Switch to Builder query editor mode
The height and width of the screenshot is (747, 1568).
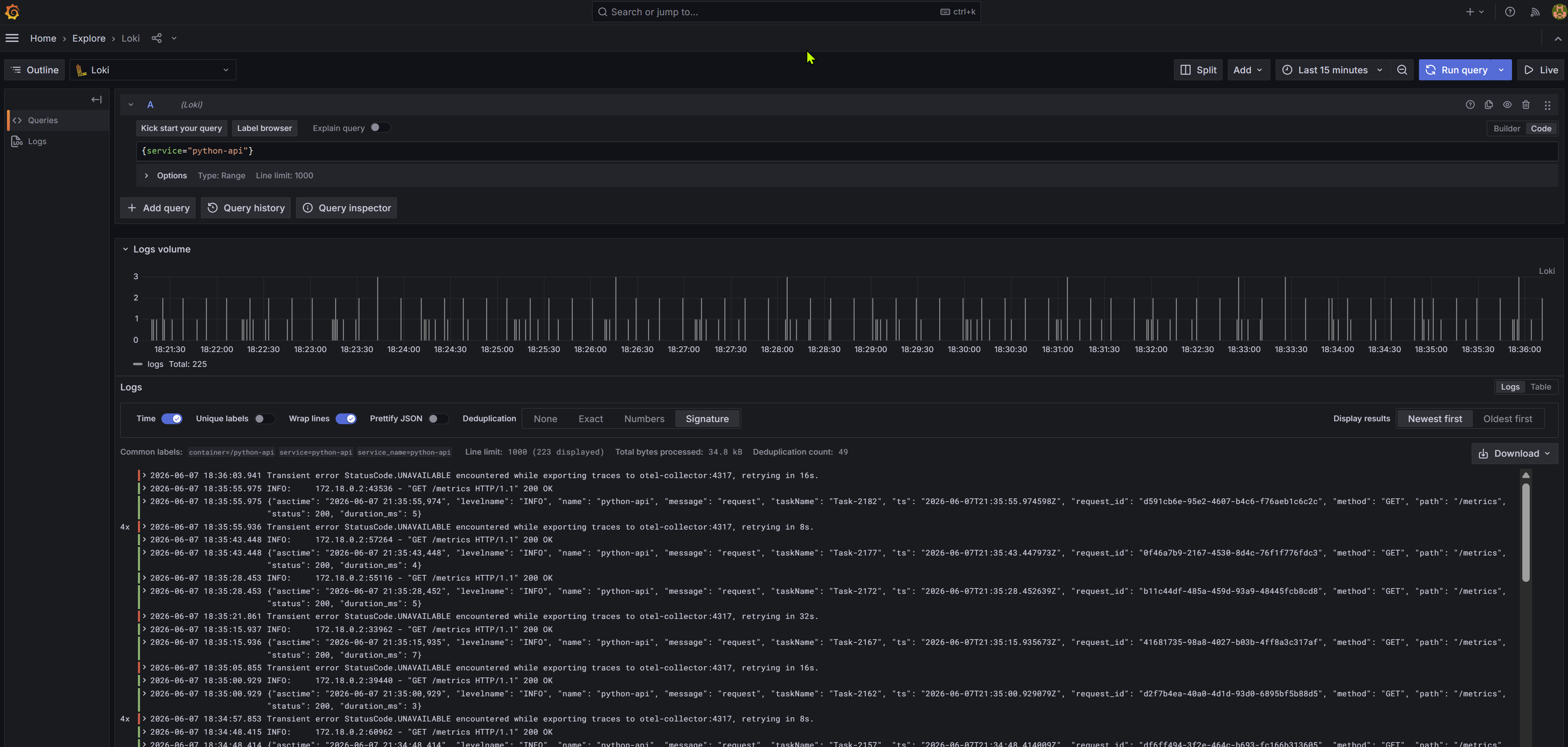point(1507,128)
